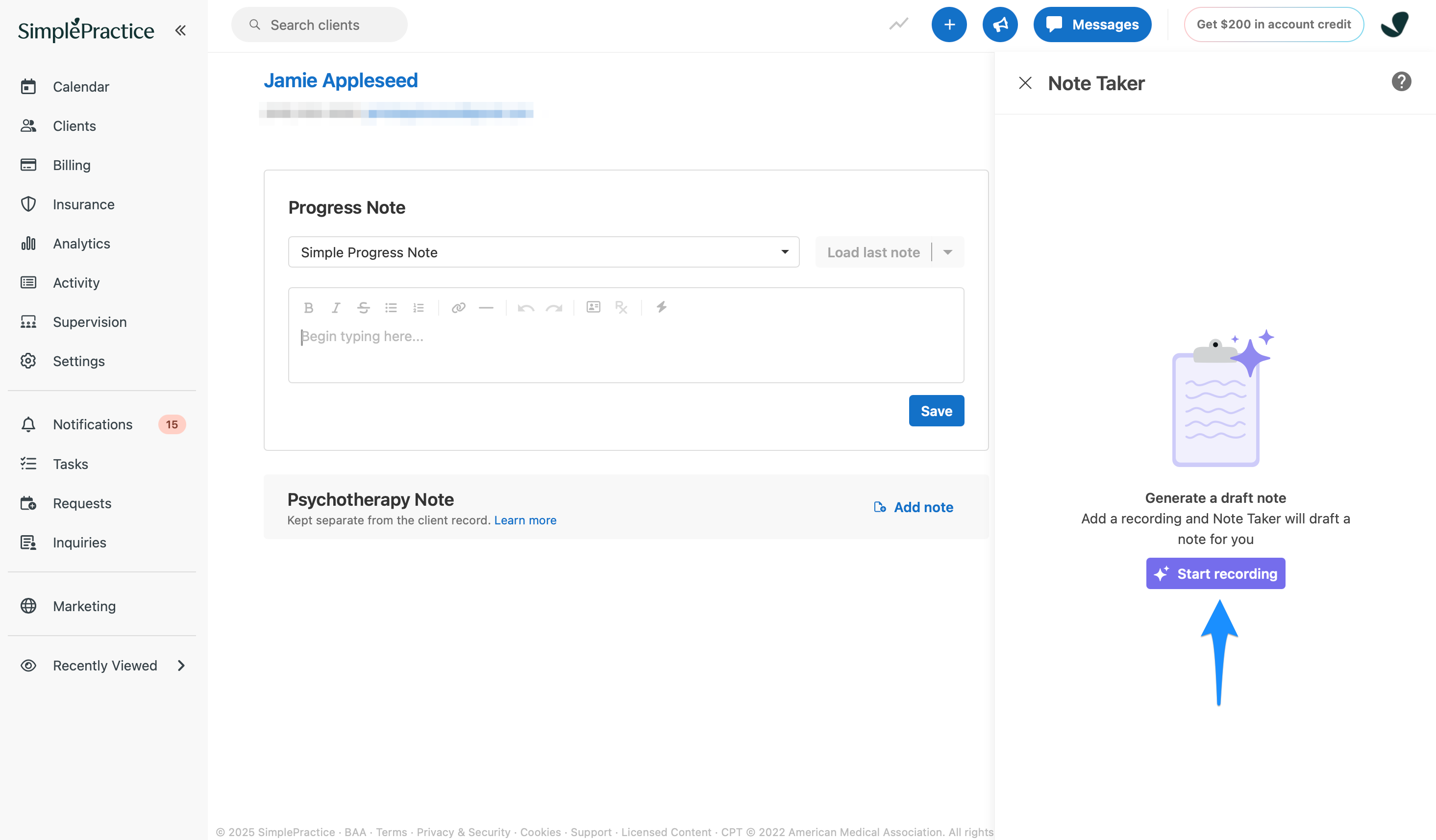Click the blue plus create button
The height and width of the screenshot is (840, 1436).
[949, 25]
